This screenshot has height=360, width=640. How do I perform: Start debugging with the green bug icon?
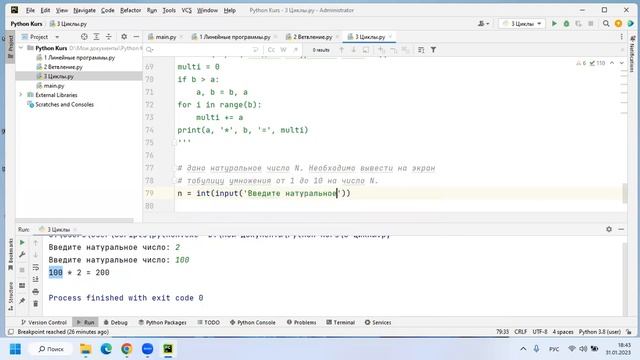(566, 24)
